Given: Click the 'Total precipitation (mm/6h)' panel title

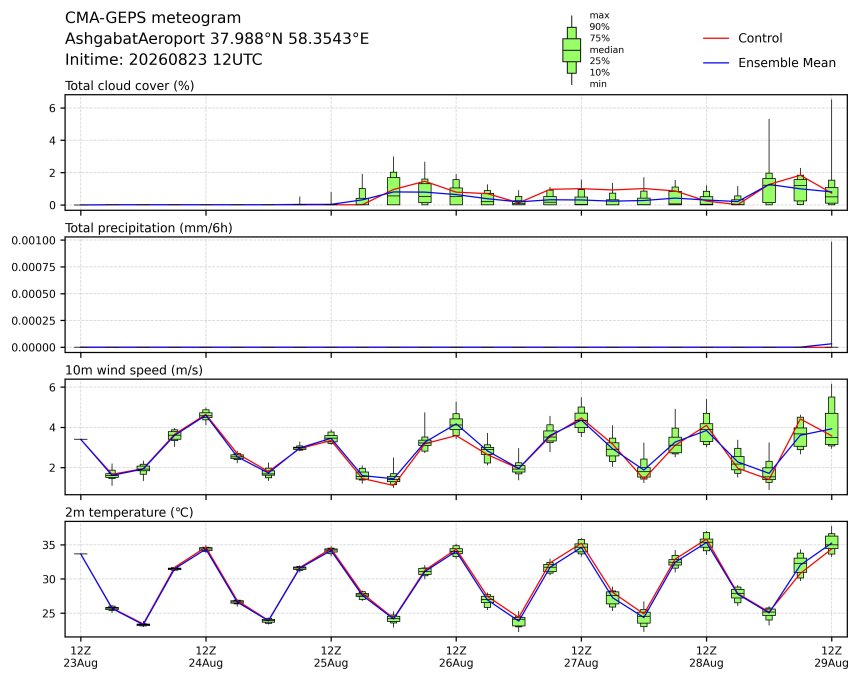Looking at the screenshot, I should (x=149, y=228).
